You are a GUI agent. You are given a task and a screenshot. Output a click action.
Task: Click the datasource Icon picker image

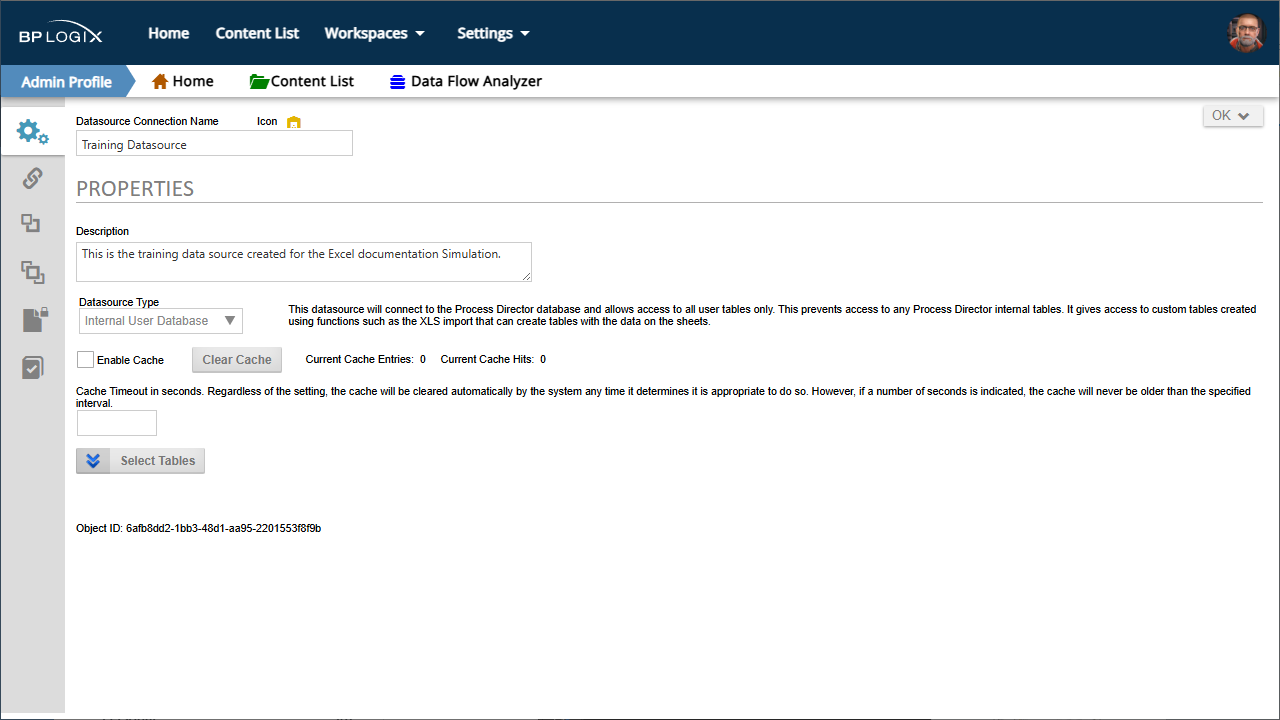294,122
